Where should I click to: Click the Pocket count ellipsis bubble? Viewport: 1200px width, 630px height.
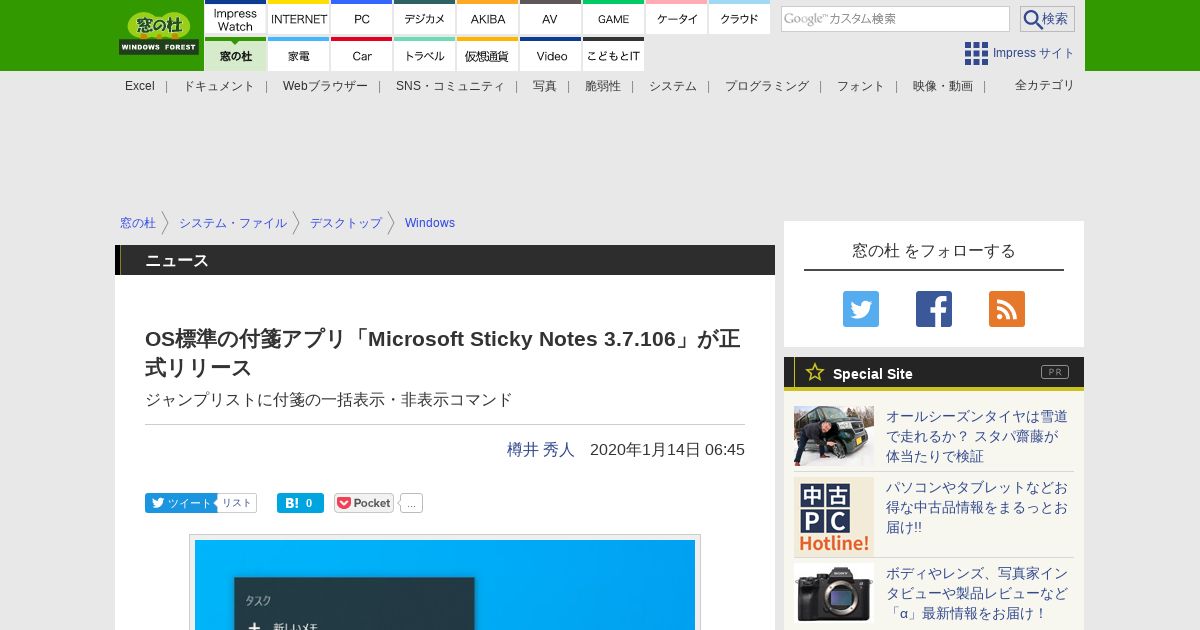(411, 503)
